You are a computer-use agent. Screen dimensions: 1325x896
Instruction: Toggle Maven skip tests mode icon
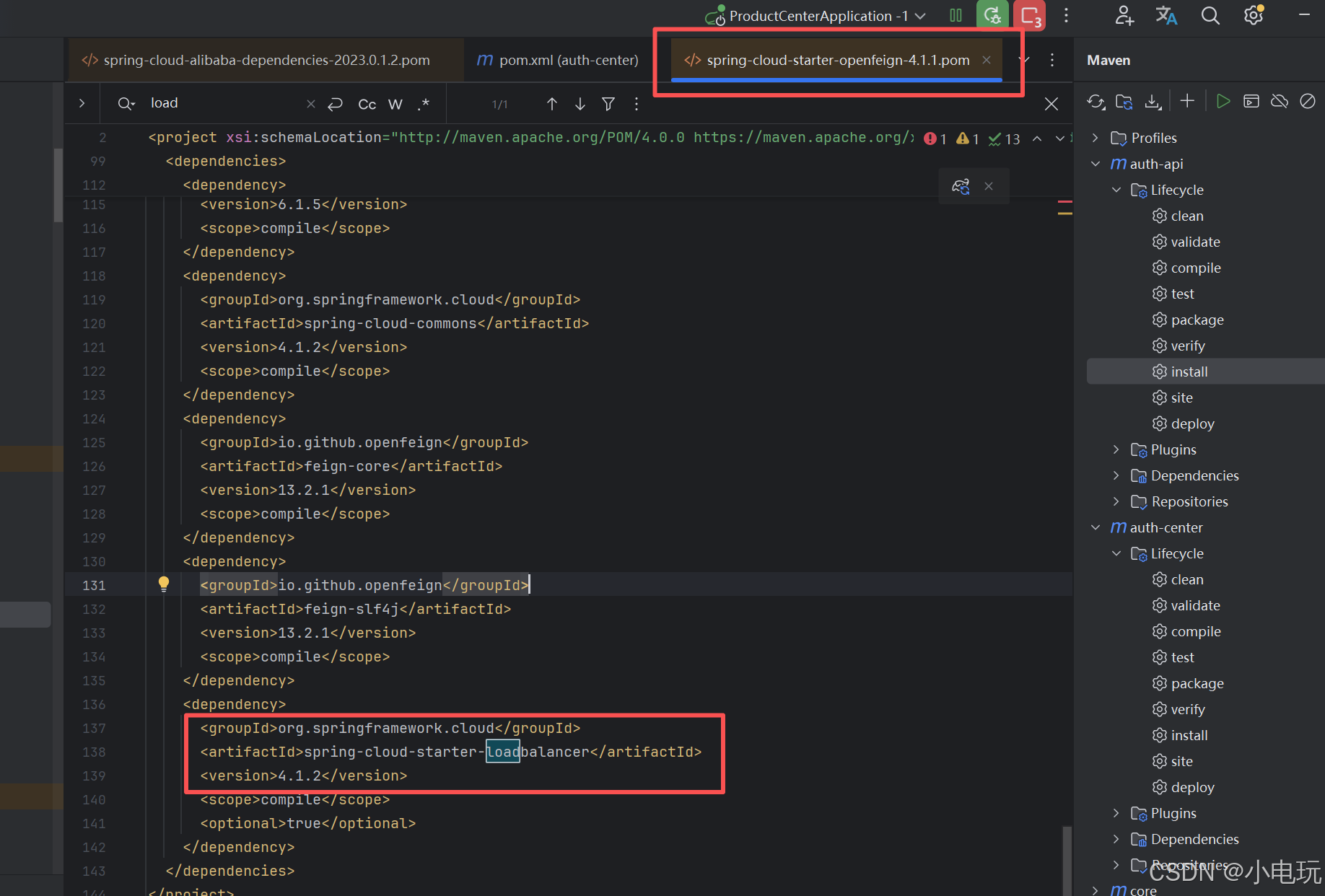[1308, 101]
